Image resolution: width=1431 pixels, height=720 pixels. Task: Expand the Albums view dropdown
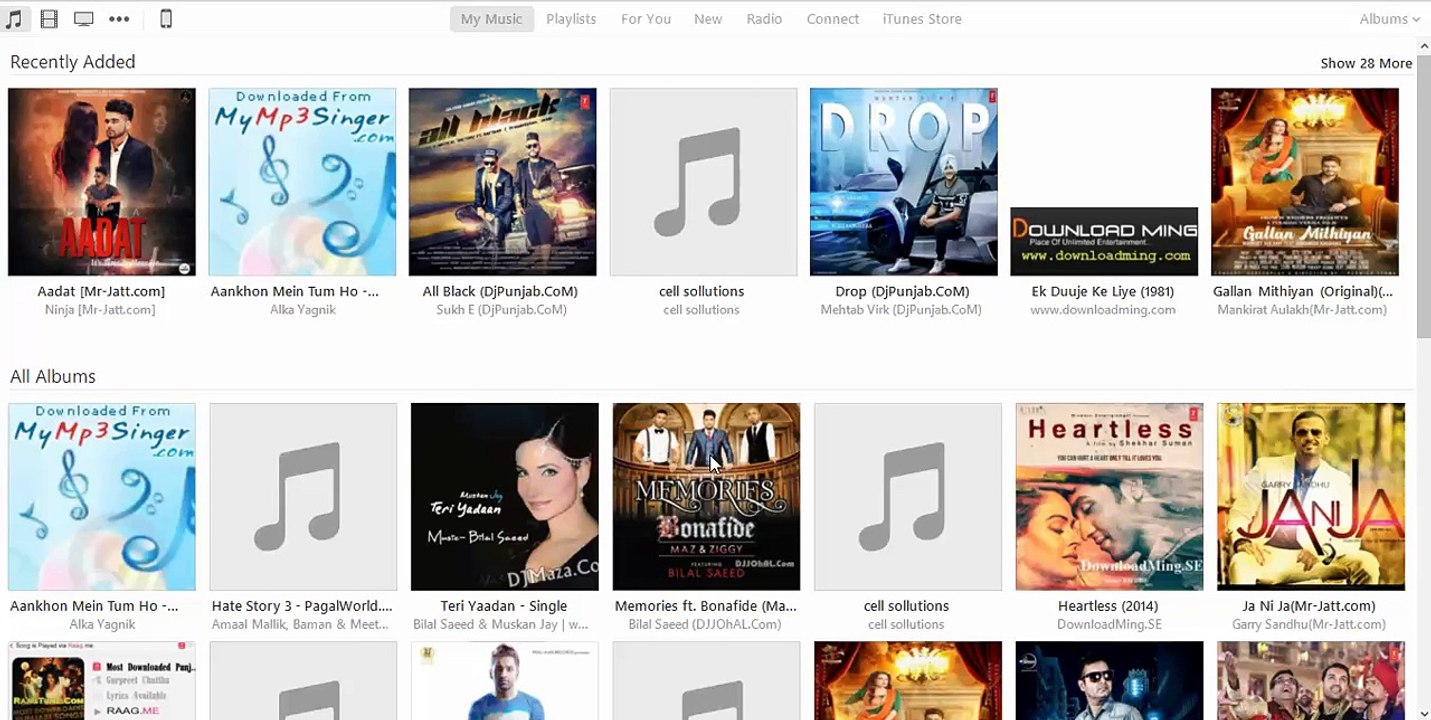(1389, 19)
